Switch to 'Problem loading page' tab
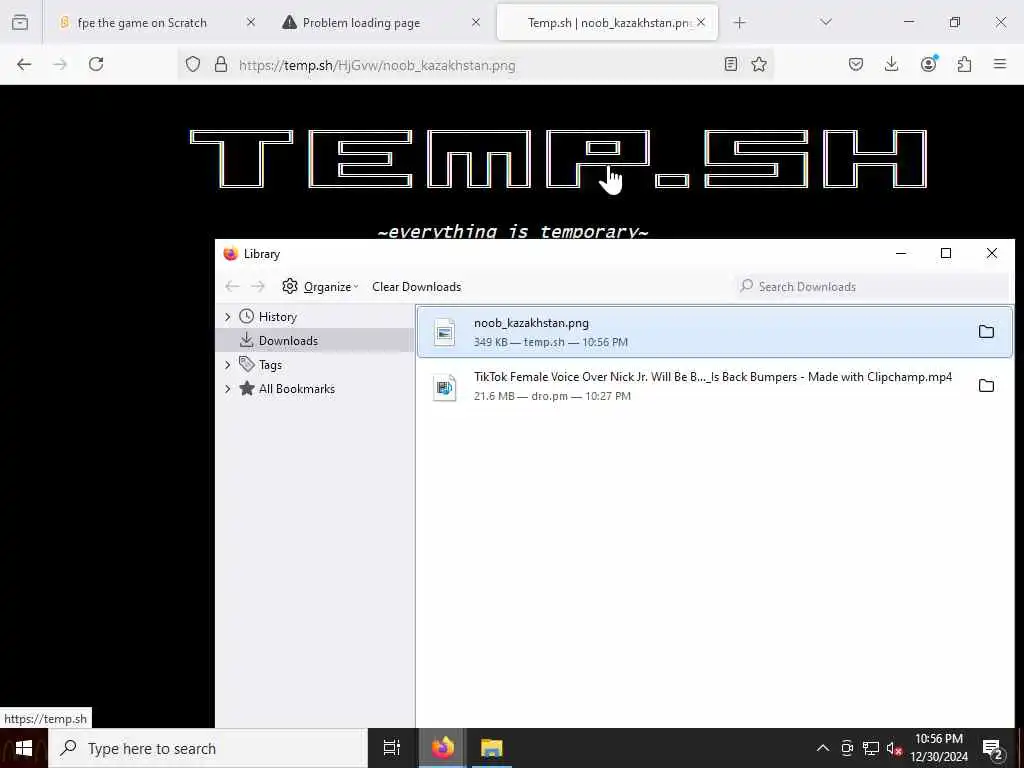This screenshot has width=1024, height=768. tap(361, 23)
